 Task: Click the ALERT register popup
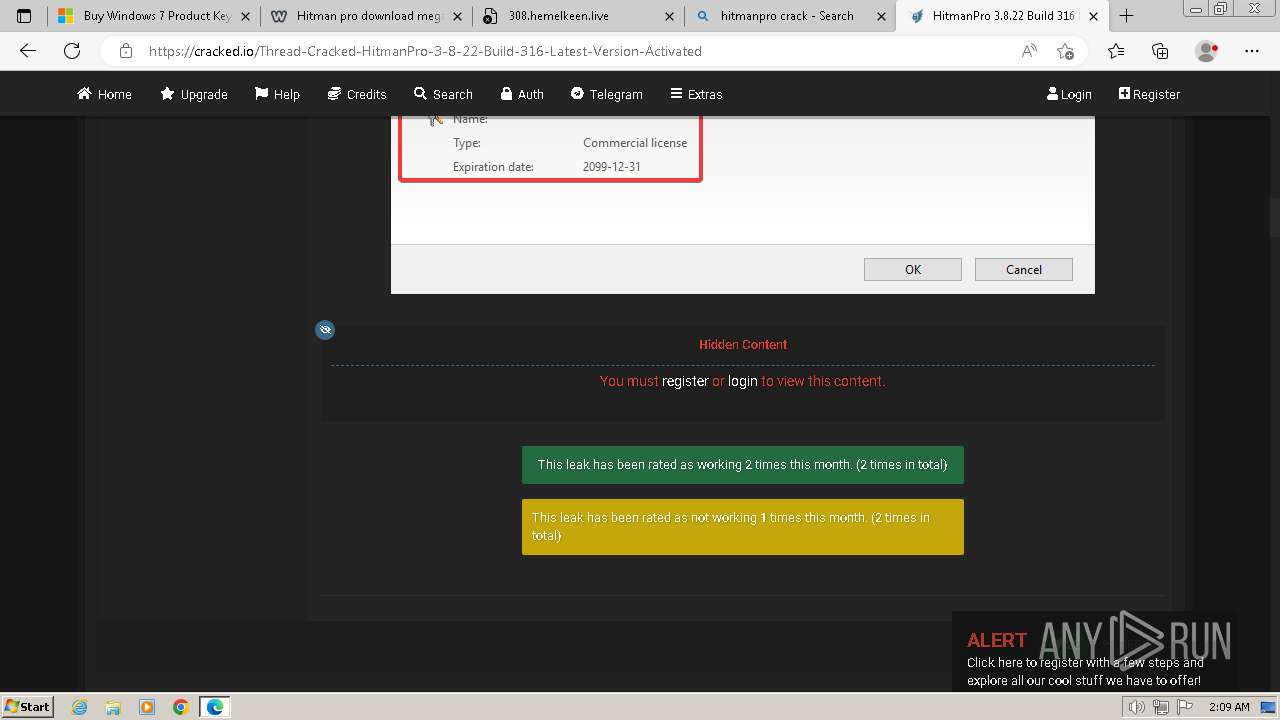1094,651
